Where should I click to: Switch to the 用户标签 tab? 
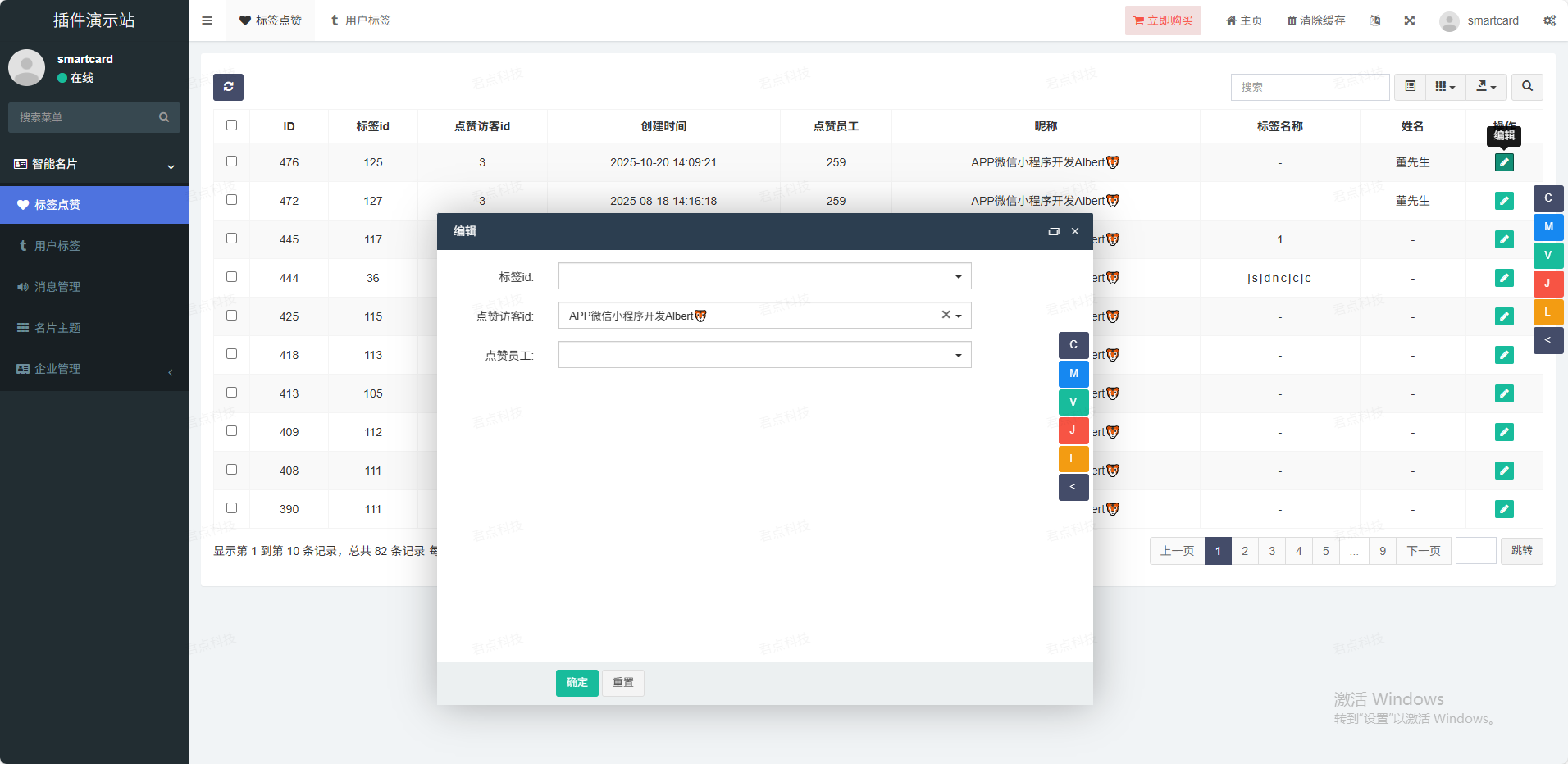(x=361, y=20)
